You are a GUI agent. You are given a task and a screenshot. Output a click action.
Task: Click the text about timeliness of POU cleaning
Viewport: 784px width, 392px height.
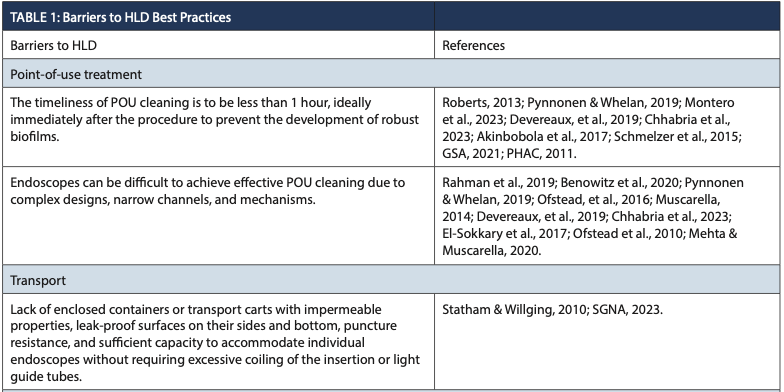tap(215, 120)
